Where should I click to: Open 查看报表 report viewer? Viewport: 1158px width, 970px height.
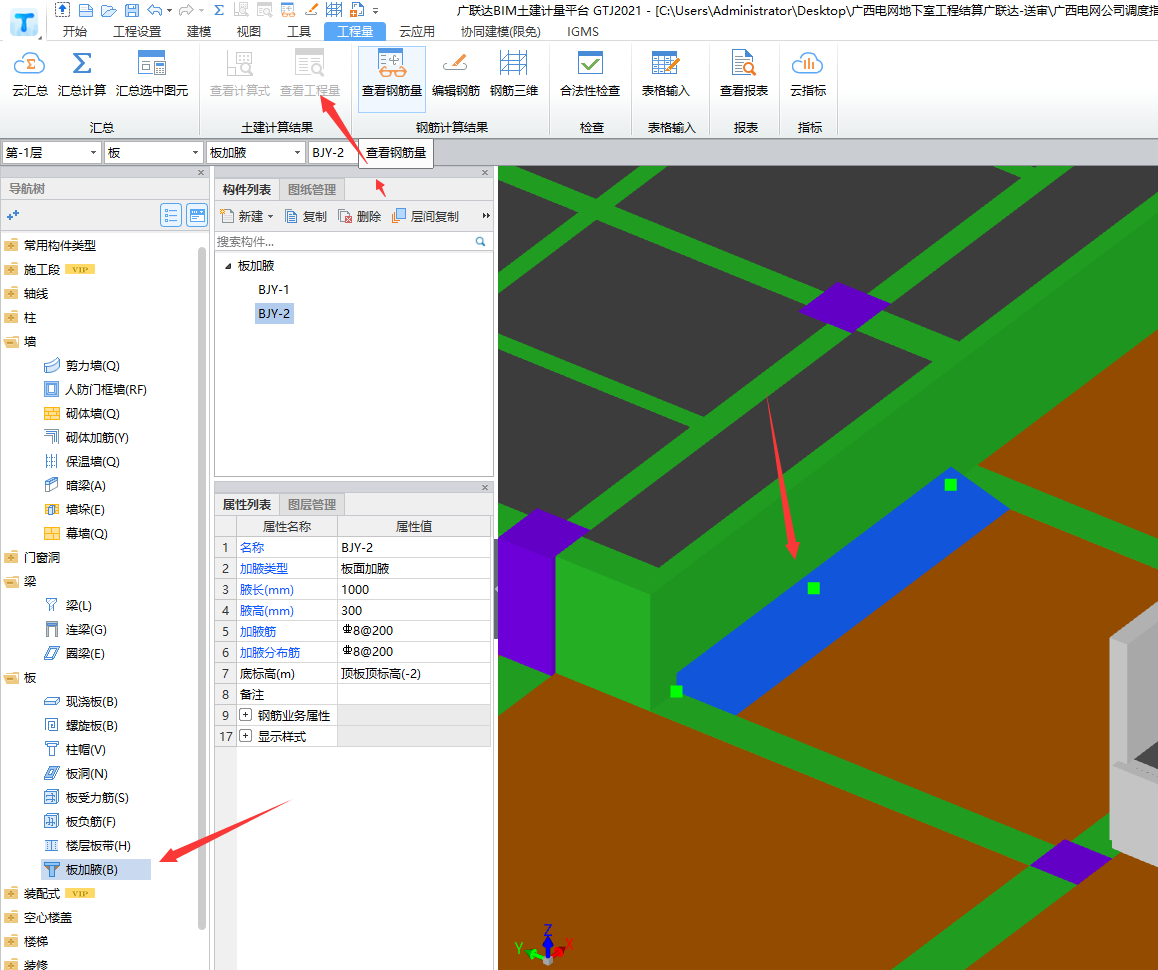click(744, 75)
